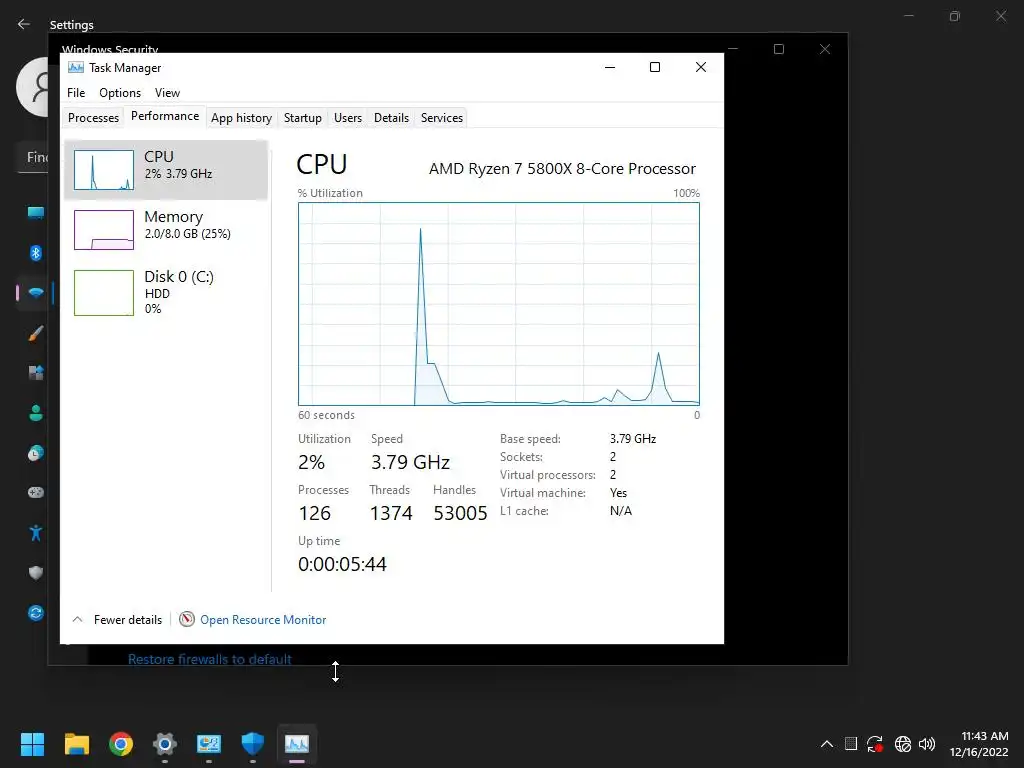Image resolution: width=1024 pixels, height=768 pixels.
Task: Switch to the Processes tab
Action: tap(93, 118)
